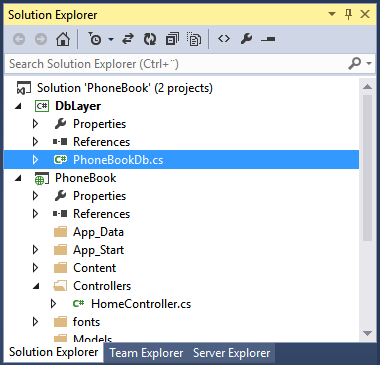Click the View Code angle-brackets icon
This screenshot has width=380, height=365.
pyautogui.click(x=224, y=39)
